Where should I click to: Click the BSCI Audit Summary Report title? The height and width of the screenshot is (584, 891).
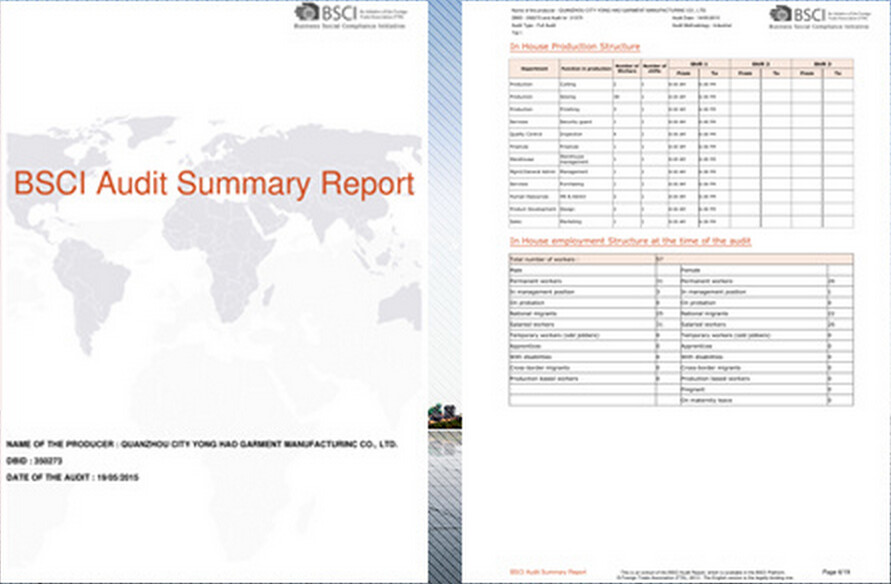click(213, 184)
